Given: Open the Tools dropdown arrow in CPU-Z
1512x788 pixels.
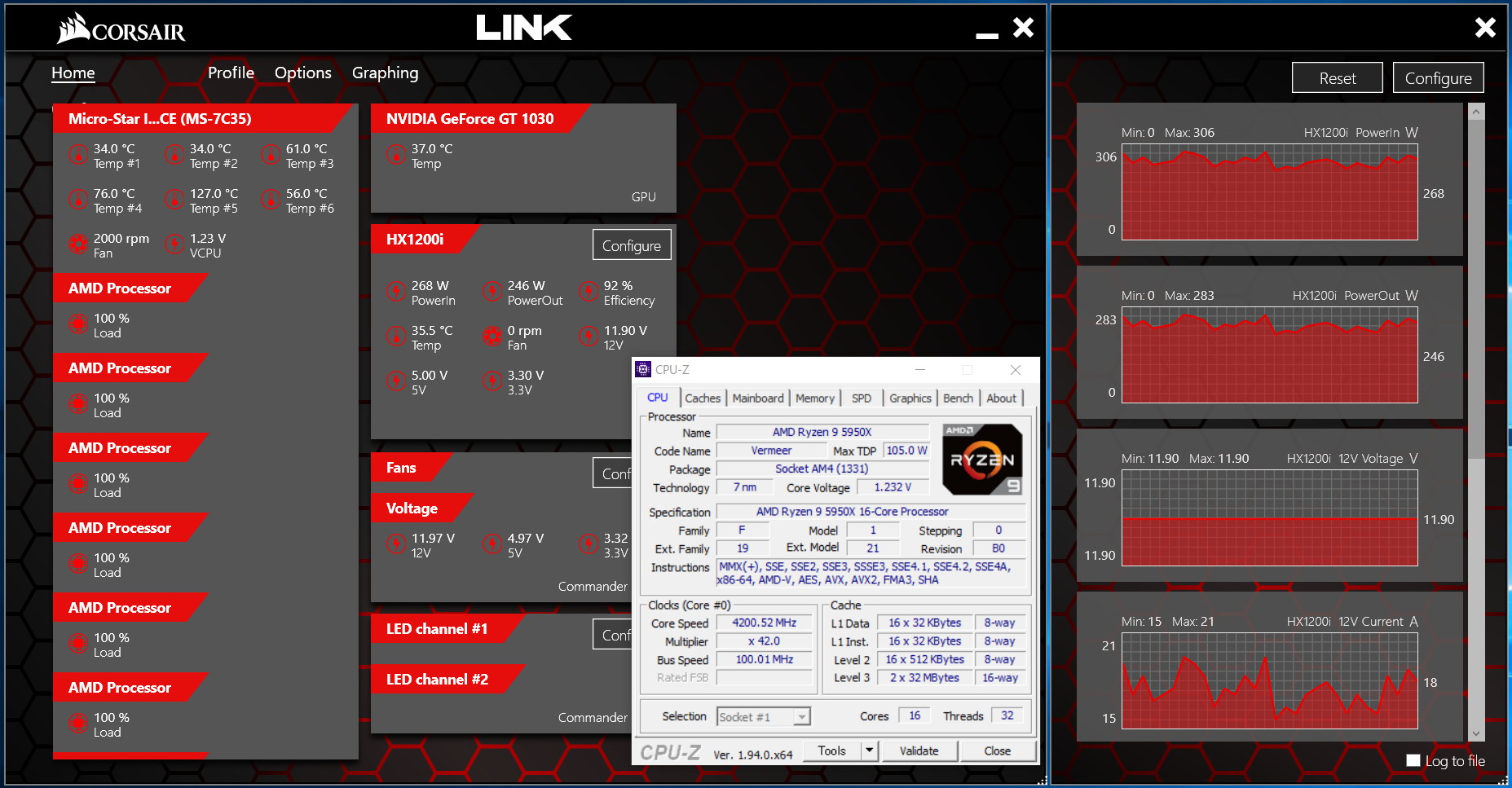Looking at the screenshot, I should point(869,751).
